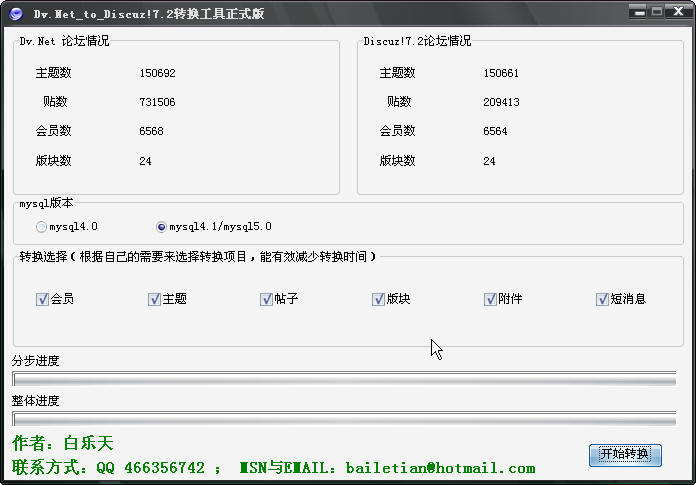This screenshot has width=696, height=485.
Task: Click the Dv.Net 论坛情况 group label
Action: pyautogui.click(x=64, y=41)
